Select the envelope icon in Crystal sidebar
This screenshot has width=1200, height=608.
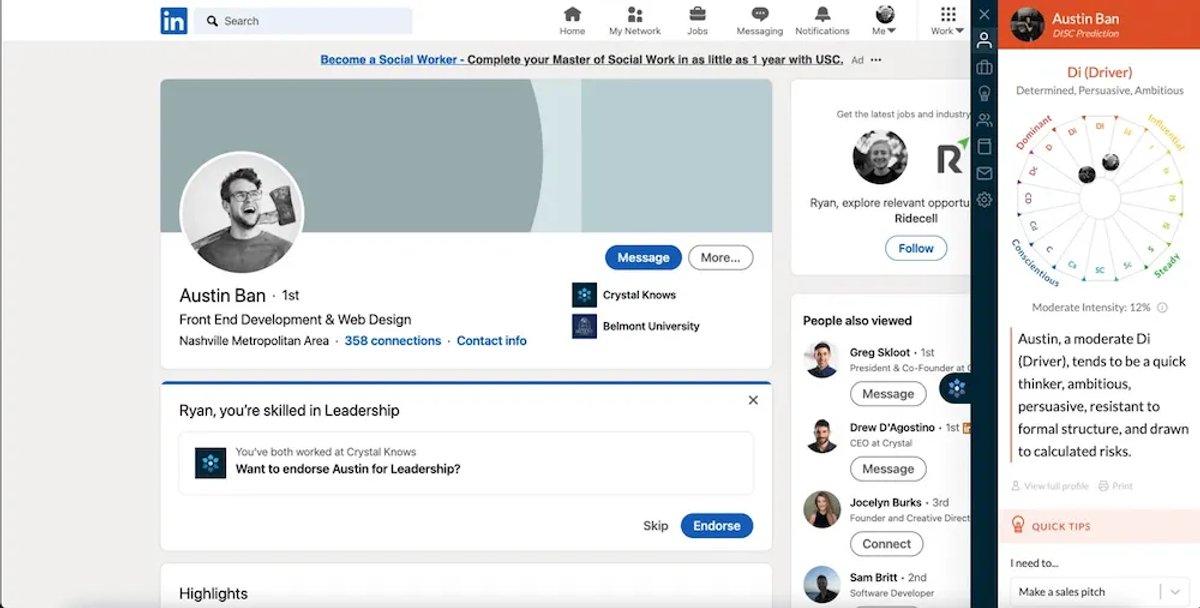984,173
